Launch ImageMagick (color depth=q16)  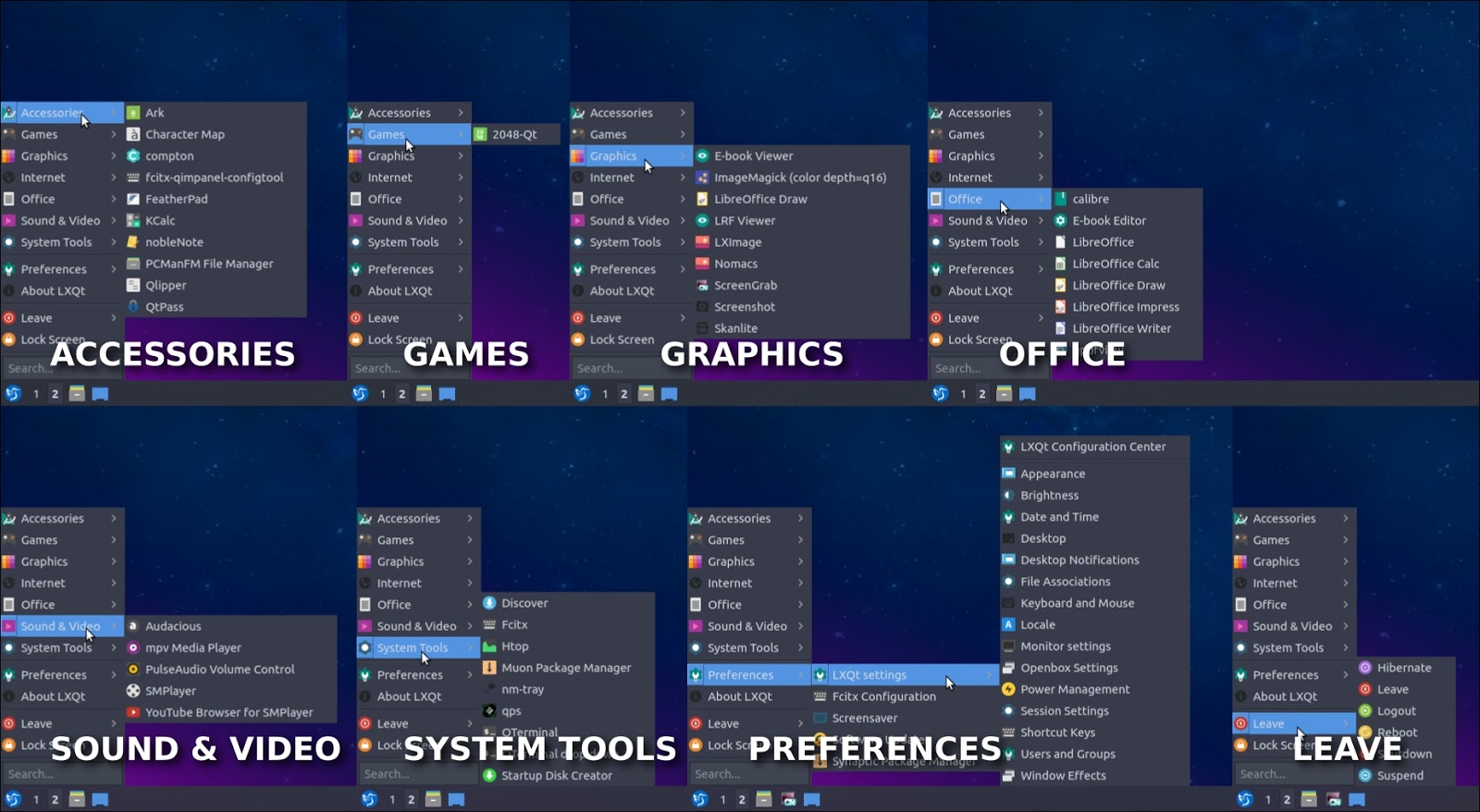point(801,178)
